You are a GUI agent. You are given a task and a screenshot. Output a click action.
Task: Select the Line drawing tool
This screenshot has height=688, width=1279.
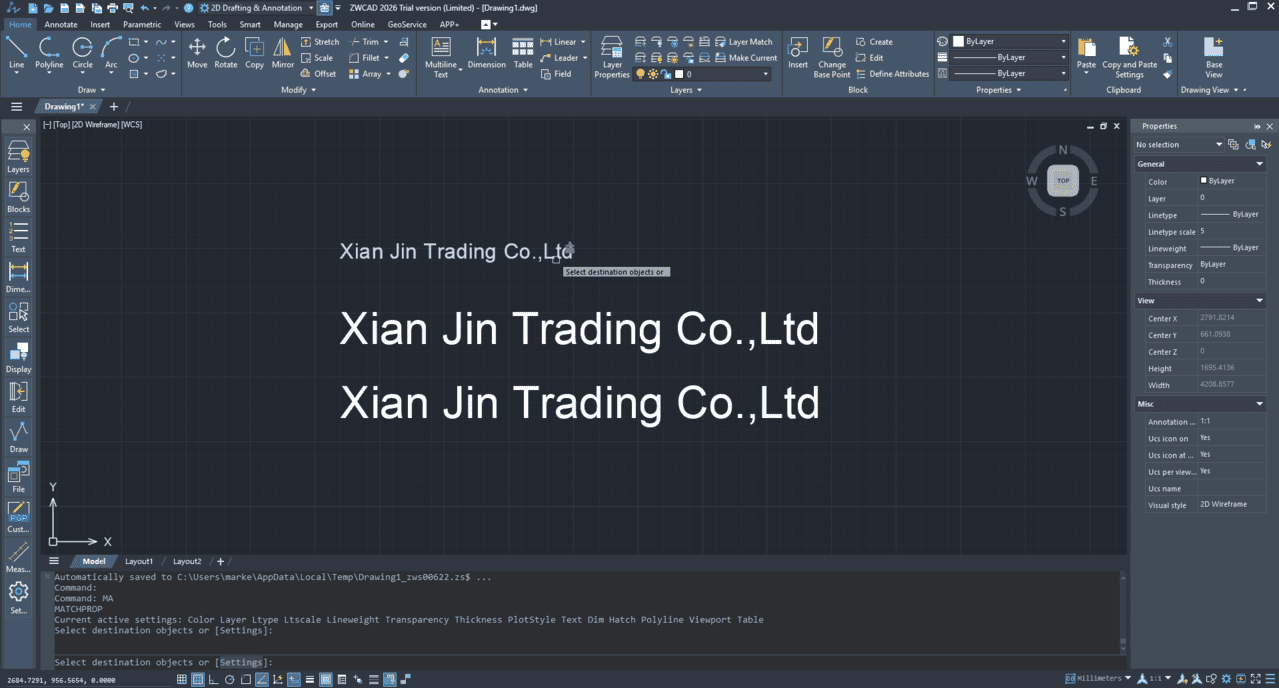pos(16,53)
